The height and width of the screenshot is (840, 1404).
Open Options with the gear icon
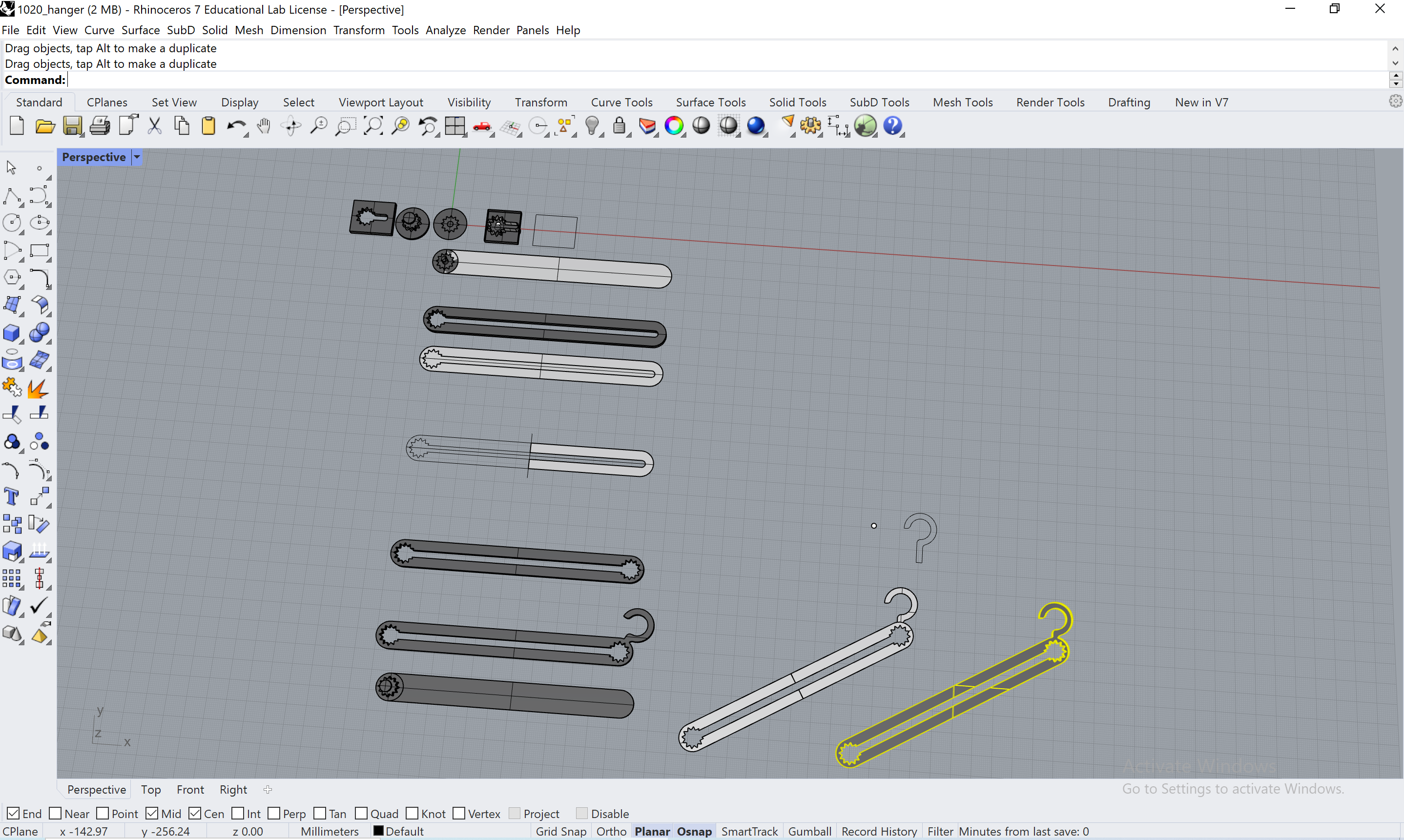point(810,125)
